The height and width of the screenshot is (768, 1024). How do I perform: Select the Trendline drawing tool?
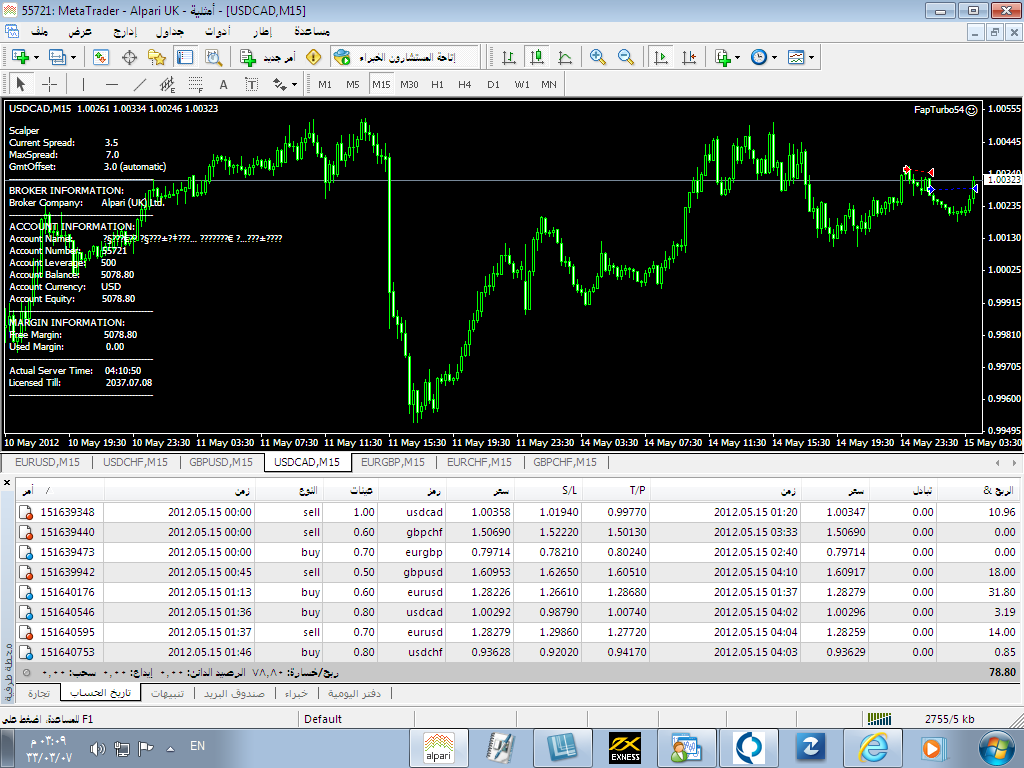pyautogui.click(x=140, y=84)
